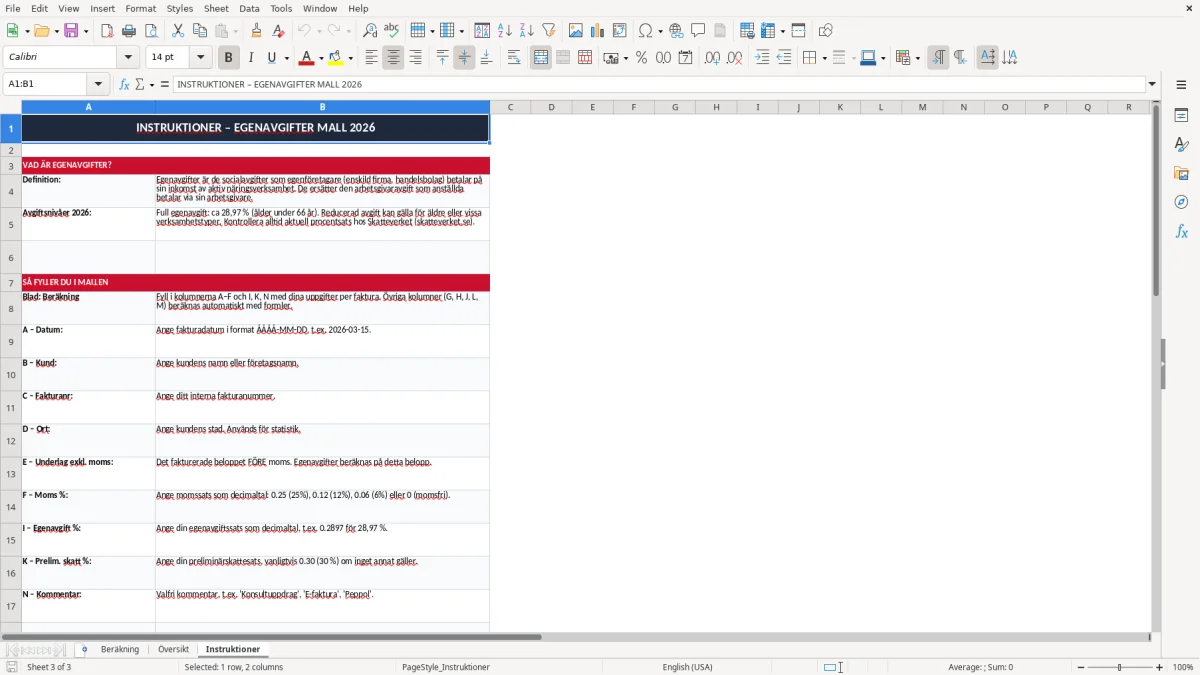Click font color red swatch
This screenshot has width=1200, height=675.
click(x=307, y=58)
